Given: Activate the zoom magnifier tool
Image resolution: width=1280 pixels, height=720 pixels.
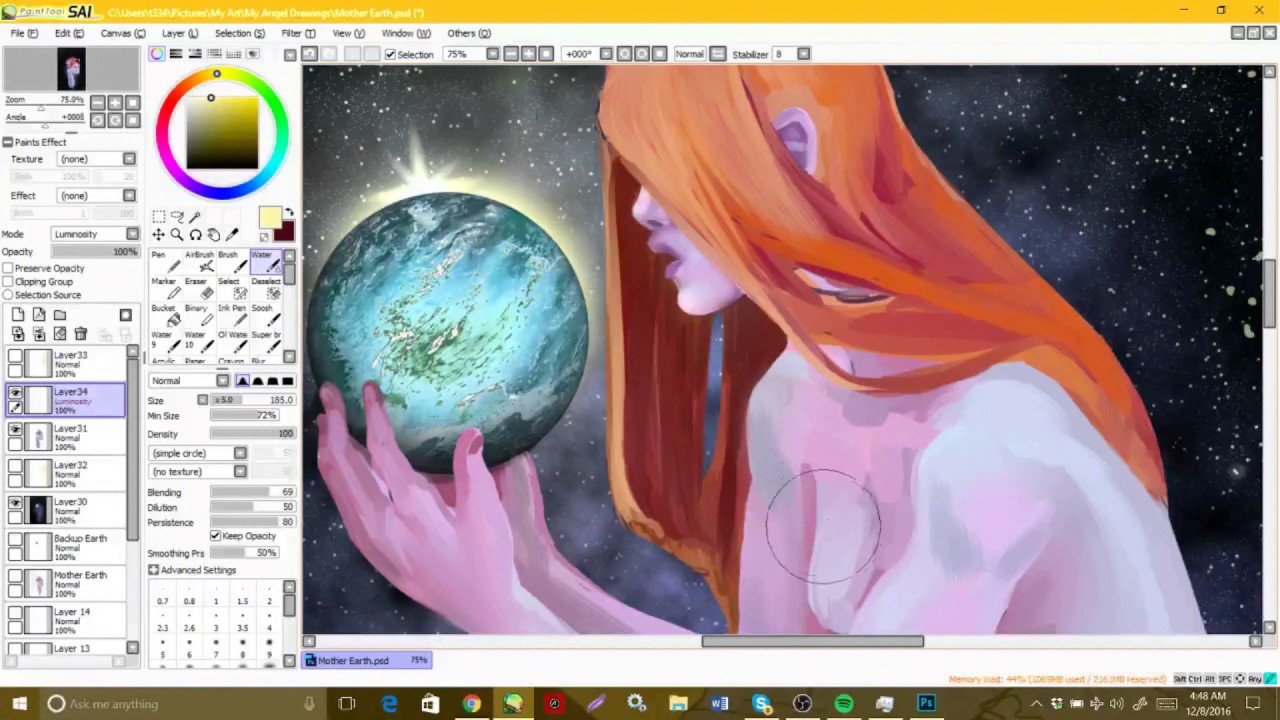Looking at the screenshot, I should [177, 235].
